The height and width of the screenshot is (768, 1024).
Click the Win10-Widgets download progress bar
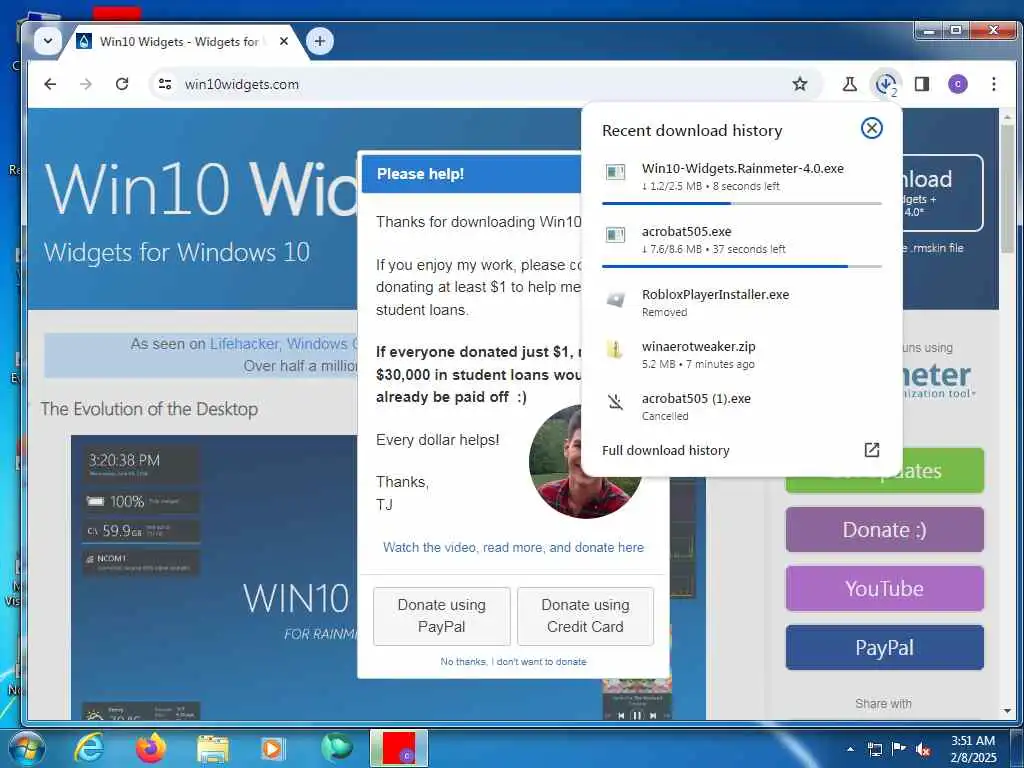[741, 203]
